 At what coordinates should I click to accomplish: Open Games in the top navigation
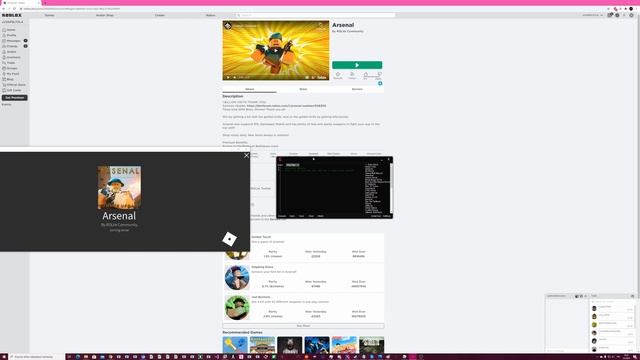(49, 15)
